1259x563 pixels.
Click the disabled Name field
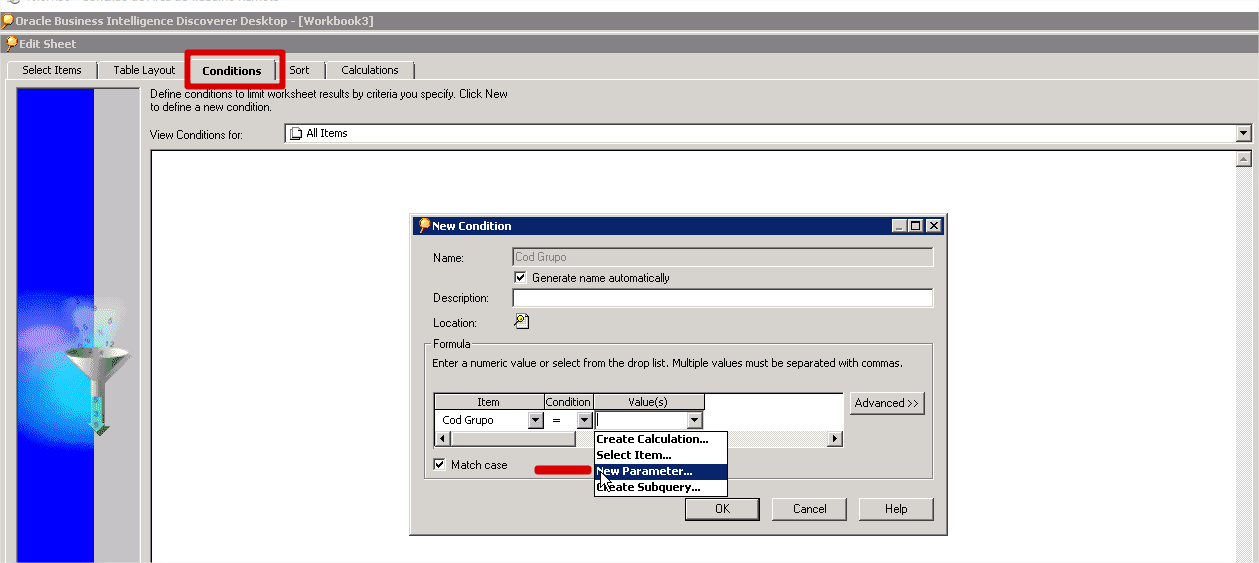722,257
